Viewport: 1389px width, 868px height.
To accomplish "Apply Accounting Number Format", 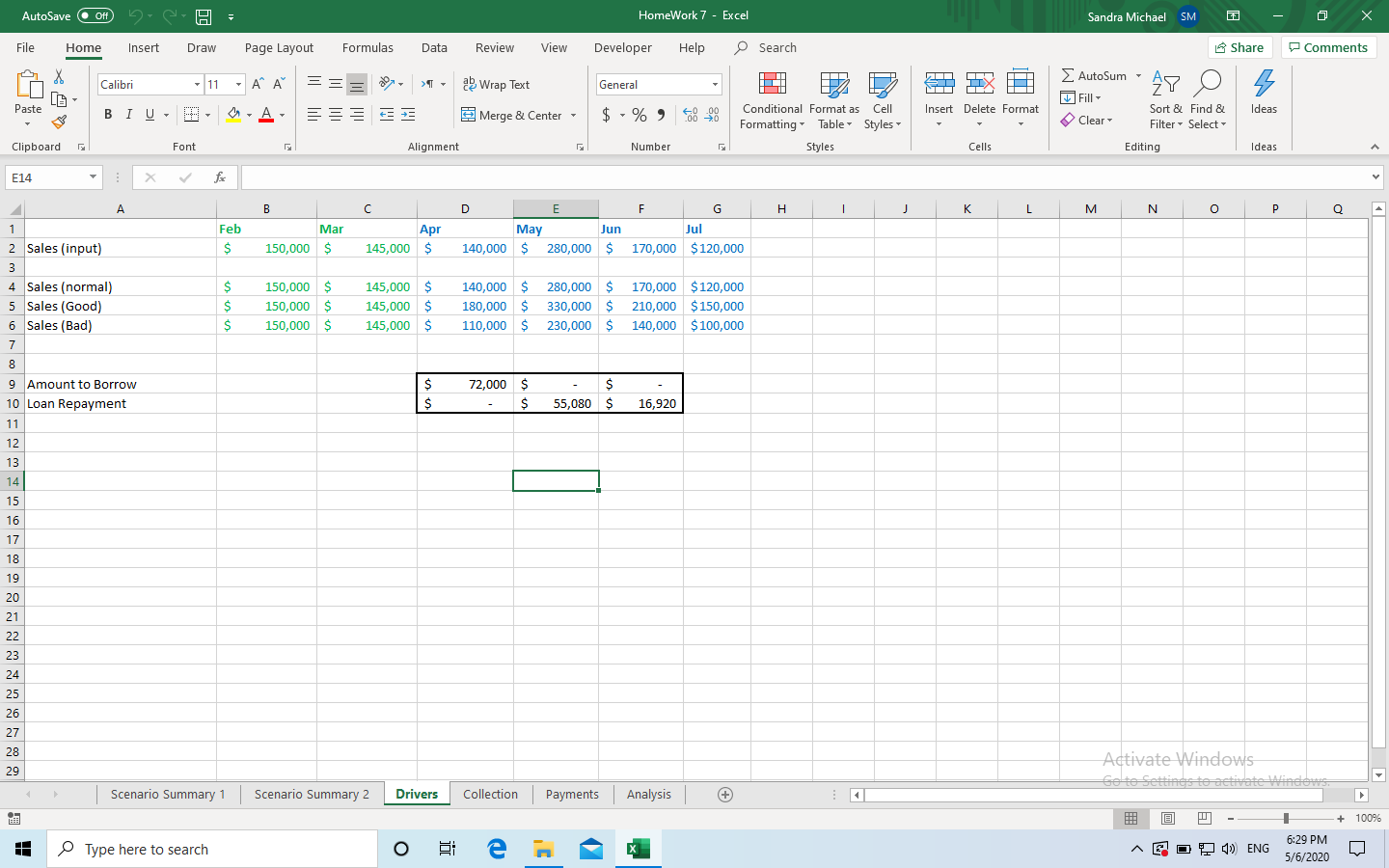I will click(608, 114).
